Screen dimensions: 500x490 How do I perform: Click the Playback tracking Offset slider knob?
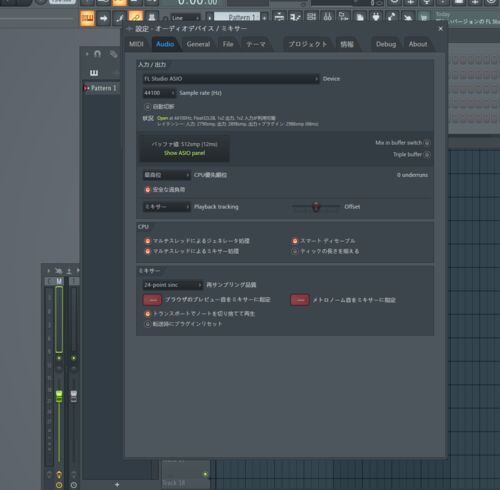tap(316, 207)
